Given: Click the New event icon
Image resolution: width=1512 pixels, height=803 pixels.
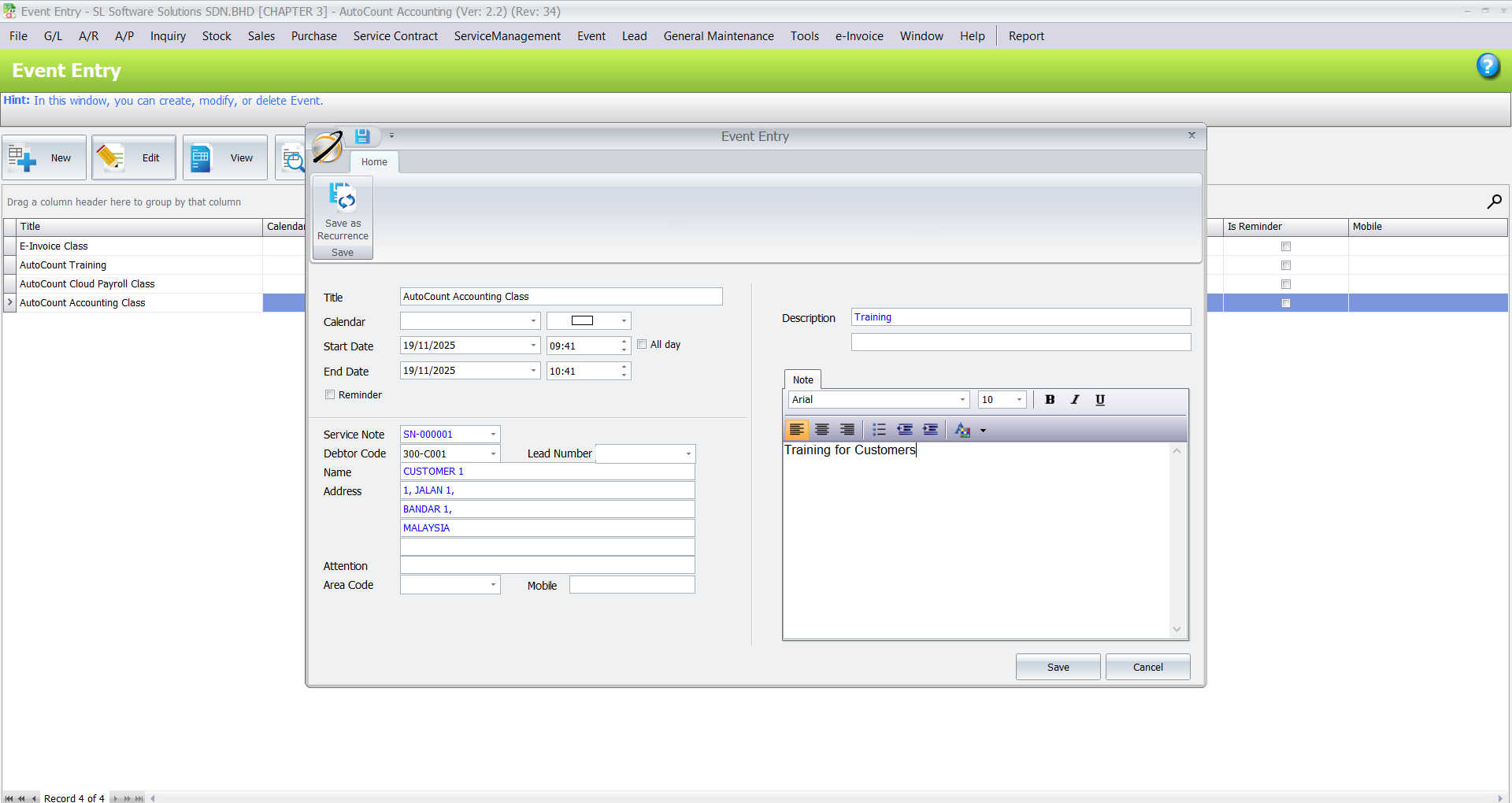Looking at the screenshot, I should tap(43, 157).
